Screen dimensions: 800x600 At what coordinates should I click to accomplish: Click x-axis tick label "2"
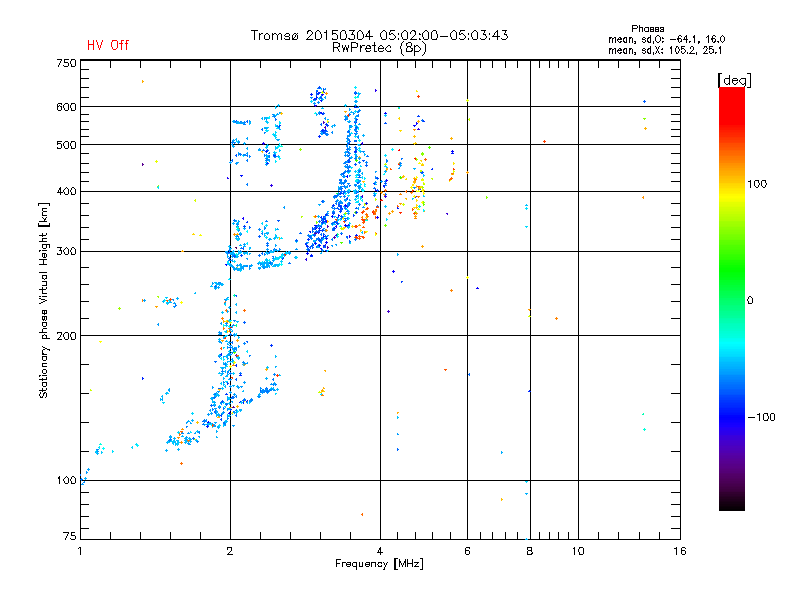point(230,551)
